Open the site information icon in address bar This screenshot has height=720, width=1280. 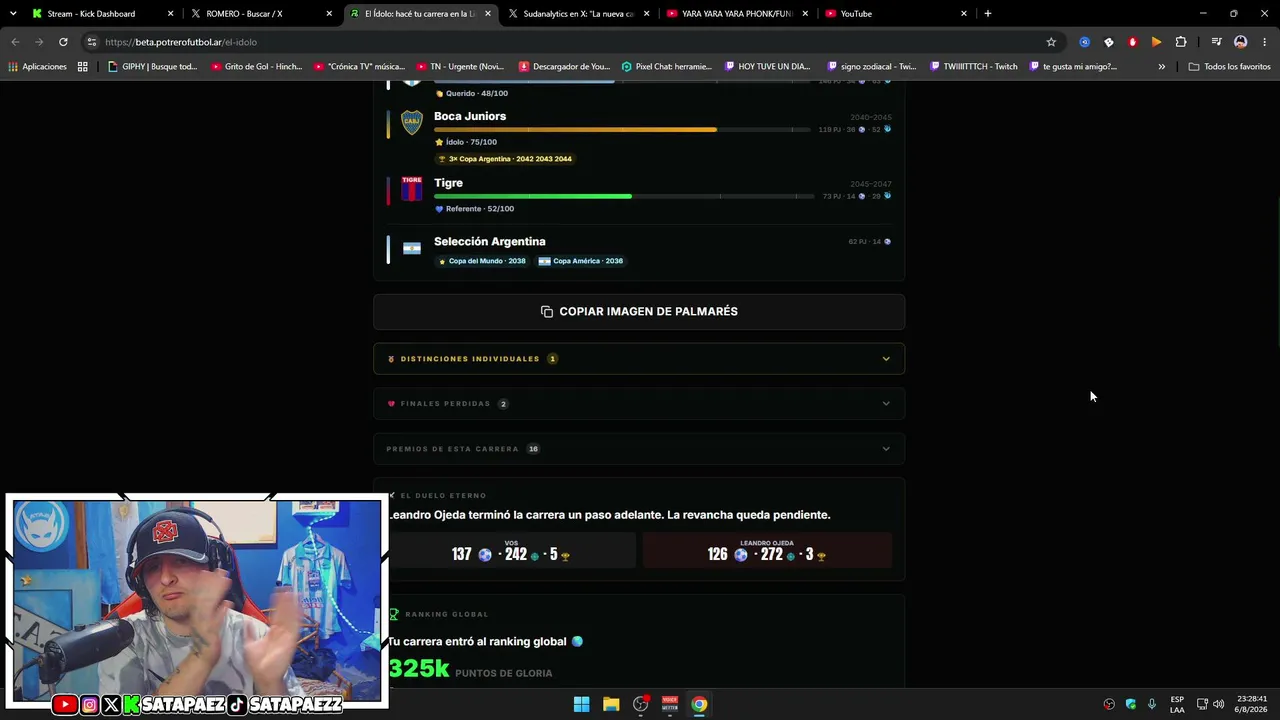92,42
